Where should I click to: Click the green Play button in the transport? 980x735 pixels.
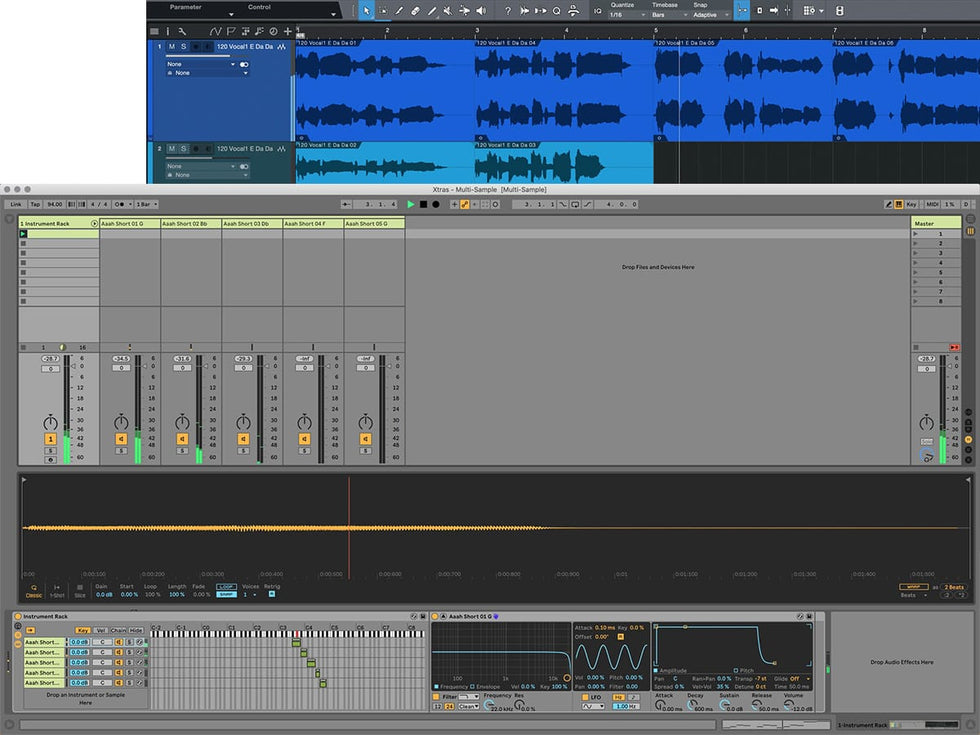pyautogui.click(x=410, y=204)
